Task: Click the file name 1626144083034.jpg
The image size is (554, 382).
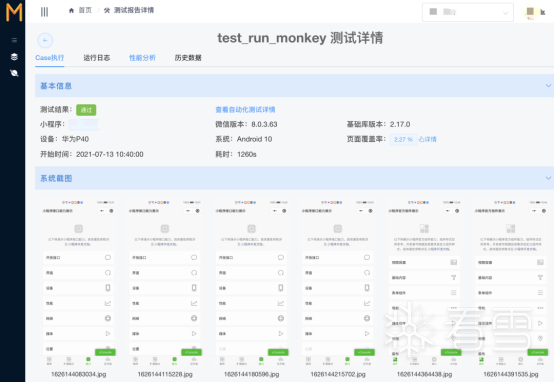Action: (x=79, y=374)
